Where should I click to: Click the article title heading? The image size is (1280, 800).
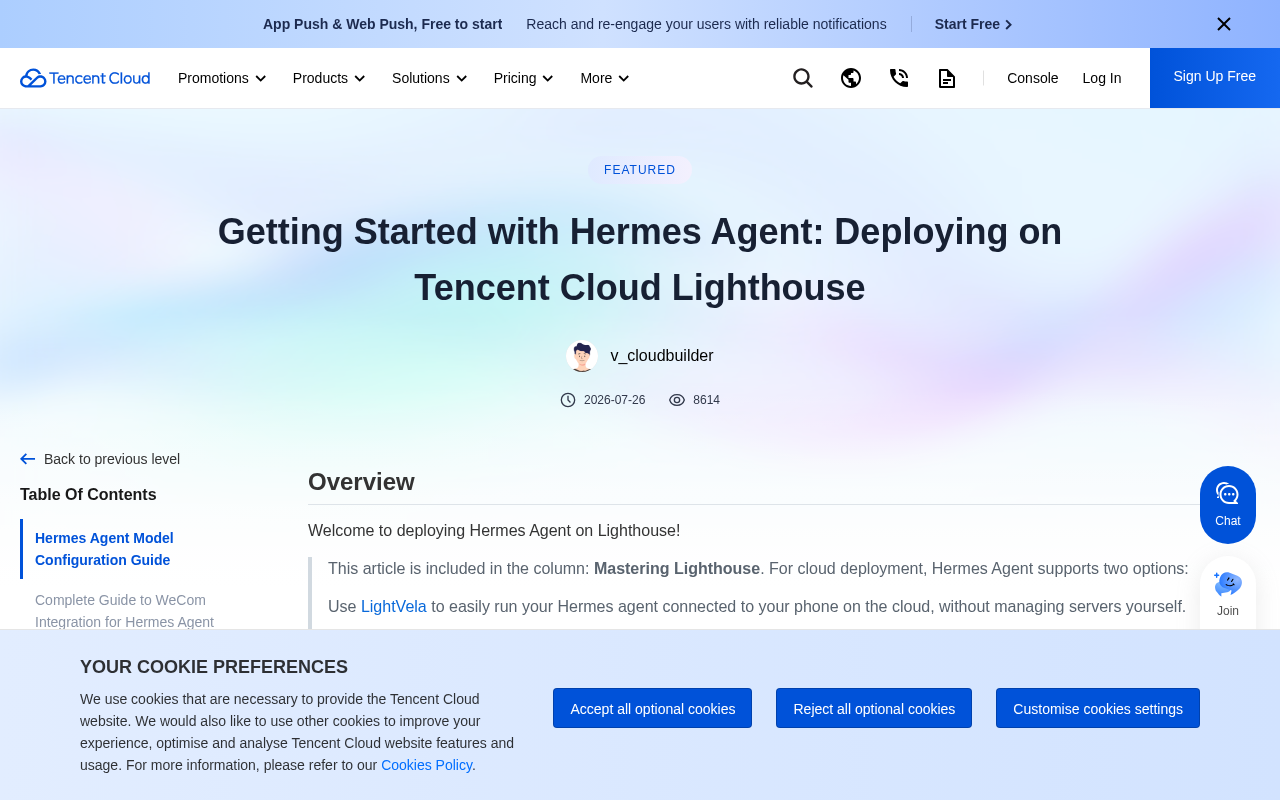[x=640, y=260]
